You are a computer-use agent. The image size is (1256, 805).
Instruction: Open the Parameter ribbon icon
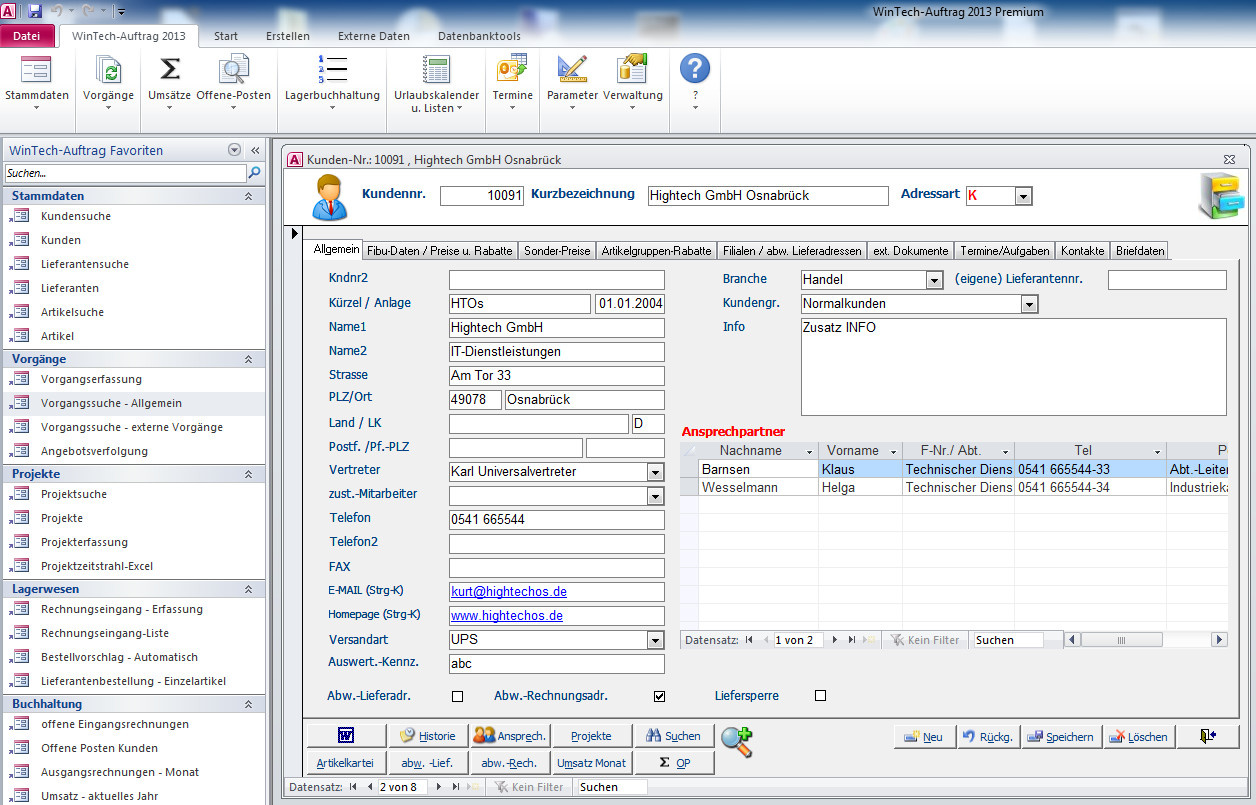[572, 70]
